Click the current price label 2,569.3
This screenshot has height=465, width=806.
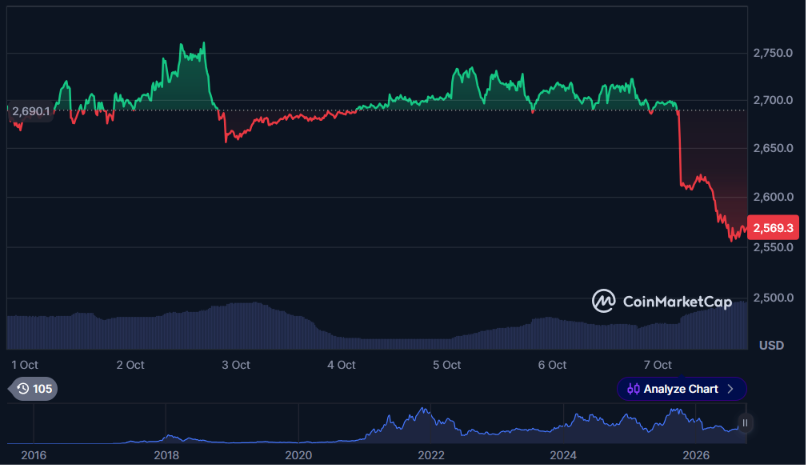coord(773,228)
